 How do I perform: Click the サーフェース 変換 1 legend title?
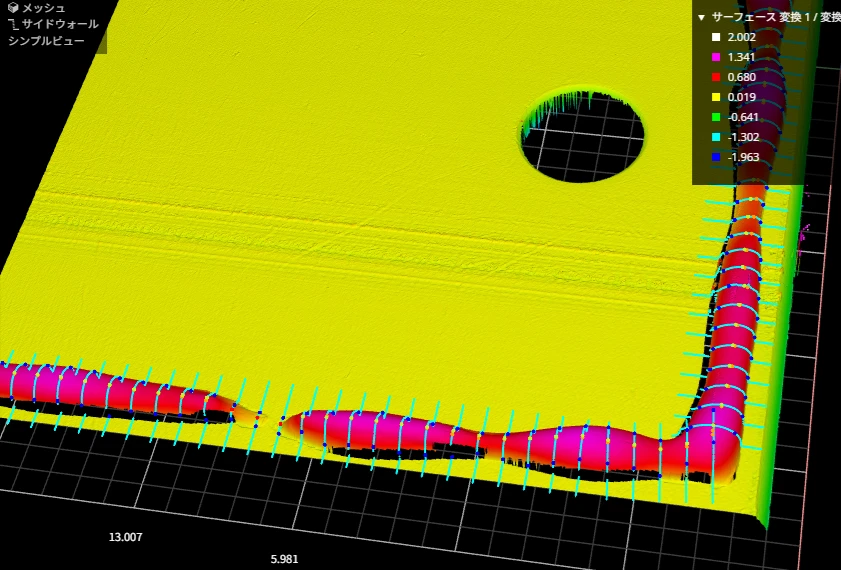click(x=770, y=17)
